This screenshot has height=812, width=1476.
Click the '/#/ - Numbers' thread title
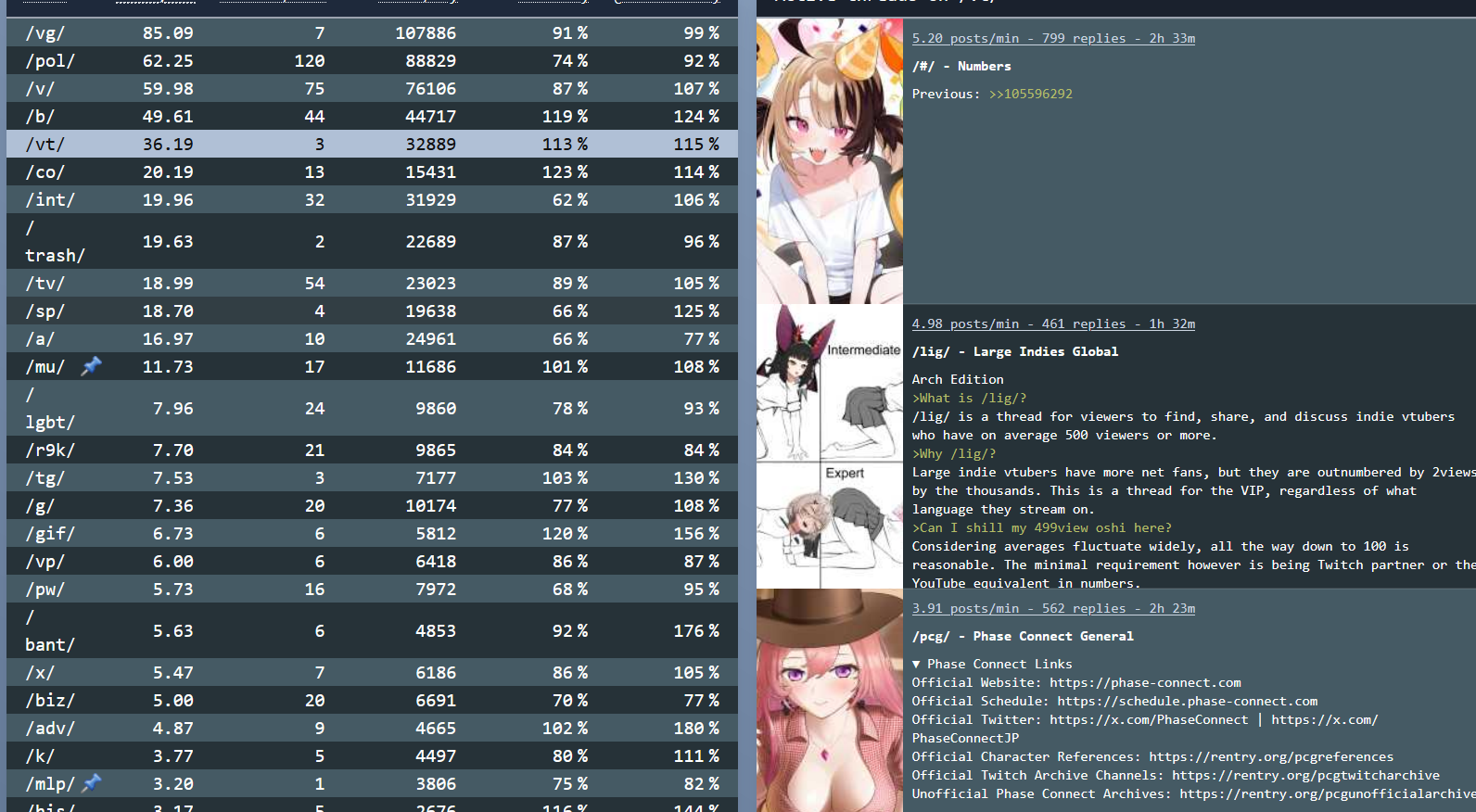click(961, 66)
